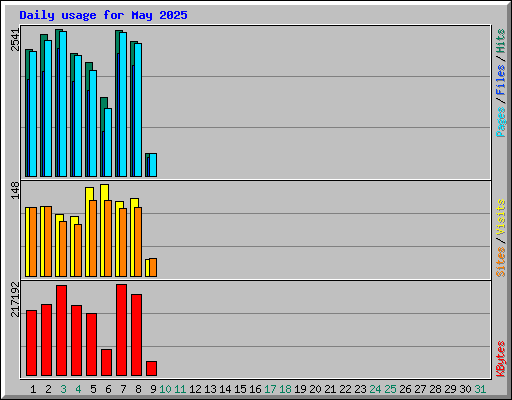Click the yellow Visits bar top for day 6
The height and width of the screenshot is (400, 512).
pyautogui.click(x=104, y=192)
